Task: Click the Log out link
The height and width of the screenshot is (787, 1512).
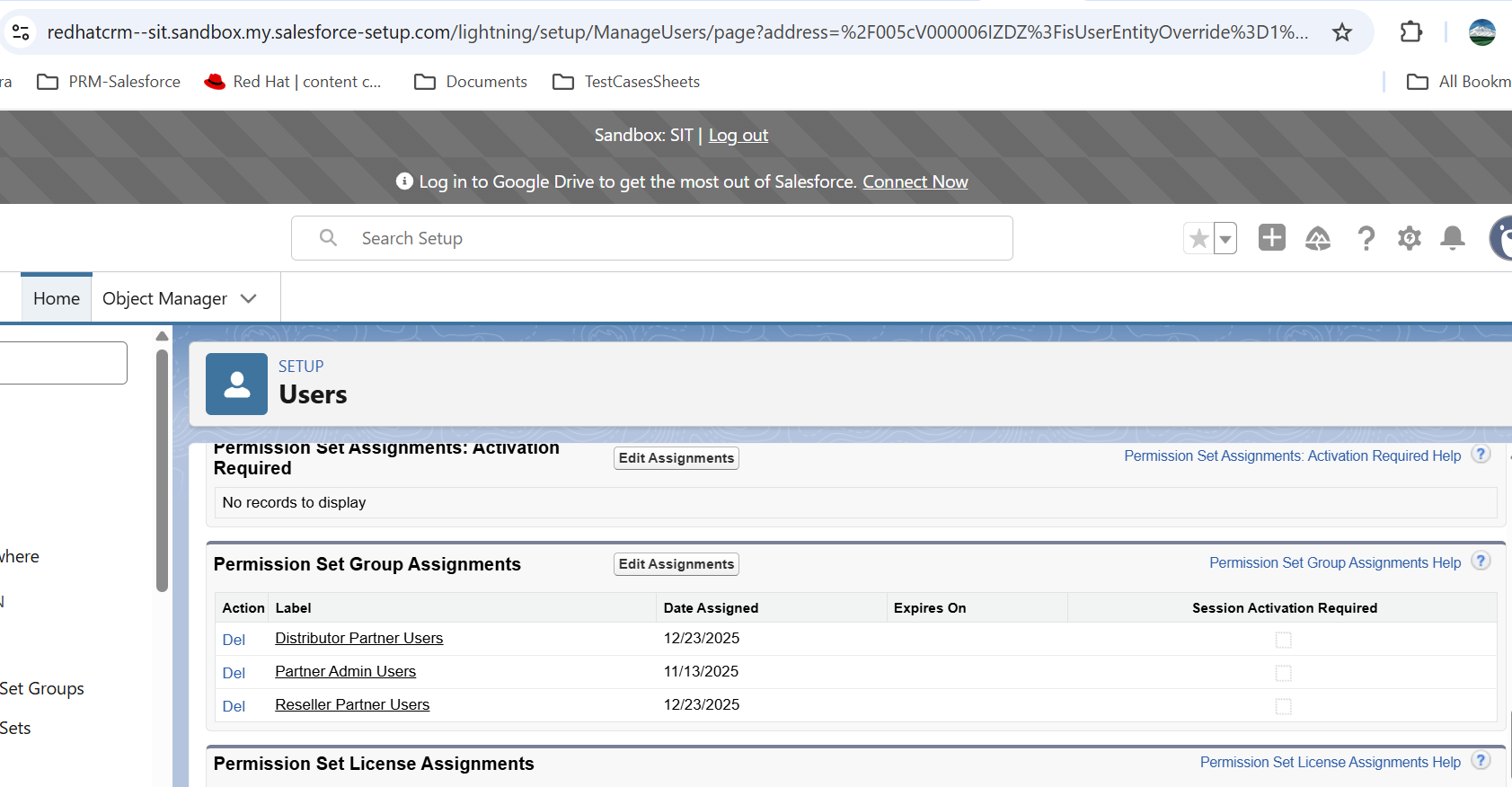Action: (x=738, y=136)
